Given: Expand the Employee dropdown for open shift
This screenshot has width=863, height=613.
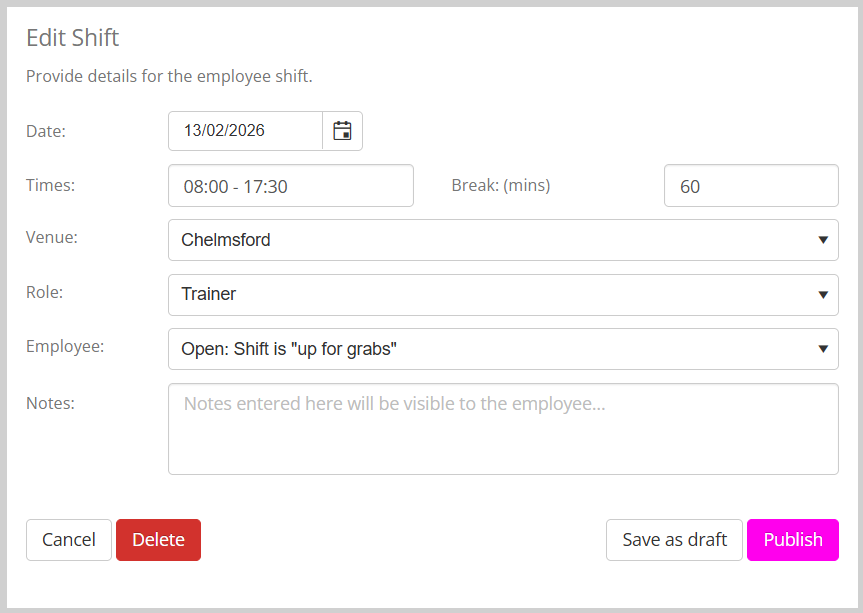Looking at the screenshot, I should coord(502,349).
